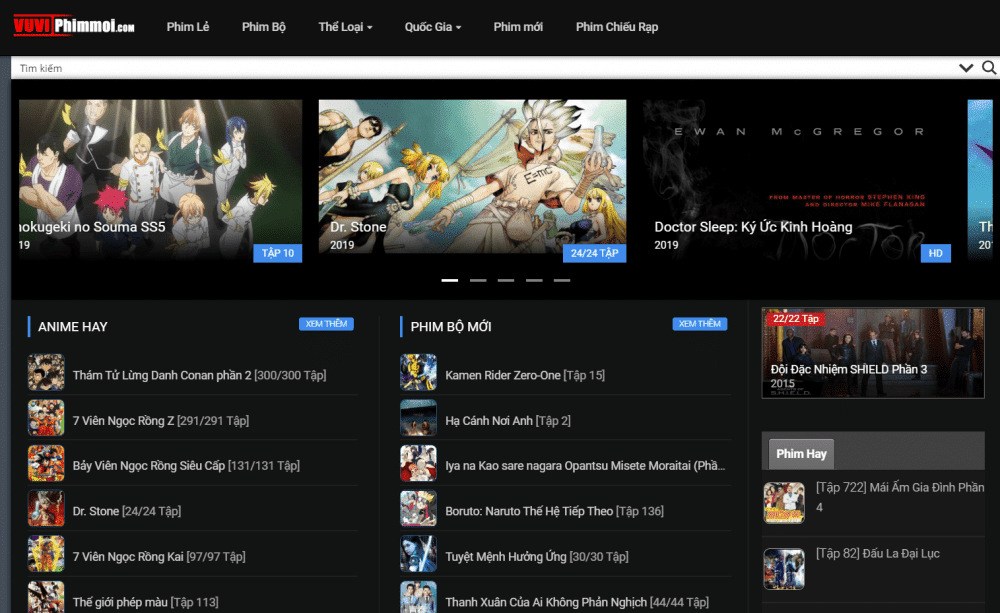Screen dimensions: 1000x613
Task: Expand the Quốc Gia dropdown menu
Action: [x=433, y=27]
